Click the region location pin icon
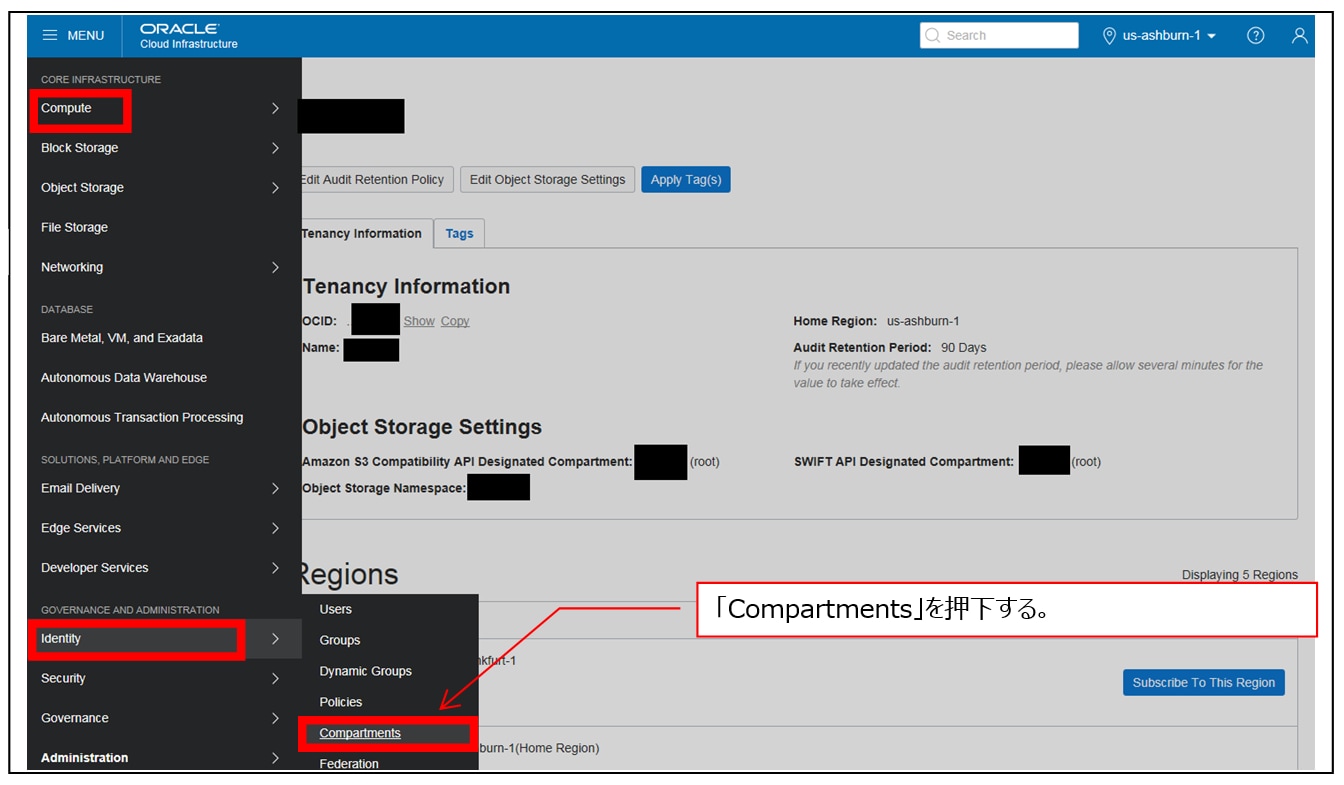Viewport: 1344px width, 785px height. pos(1108,36)
